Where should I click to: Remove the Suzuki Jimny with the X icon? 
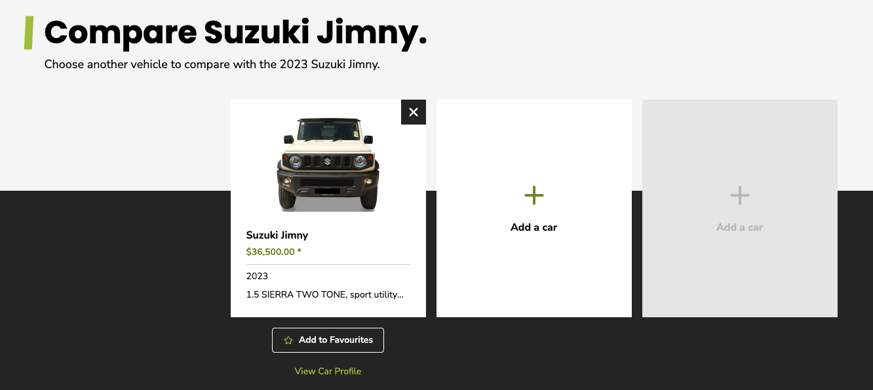[x=413, y=112]
